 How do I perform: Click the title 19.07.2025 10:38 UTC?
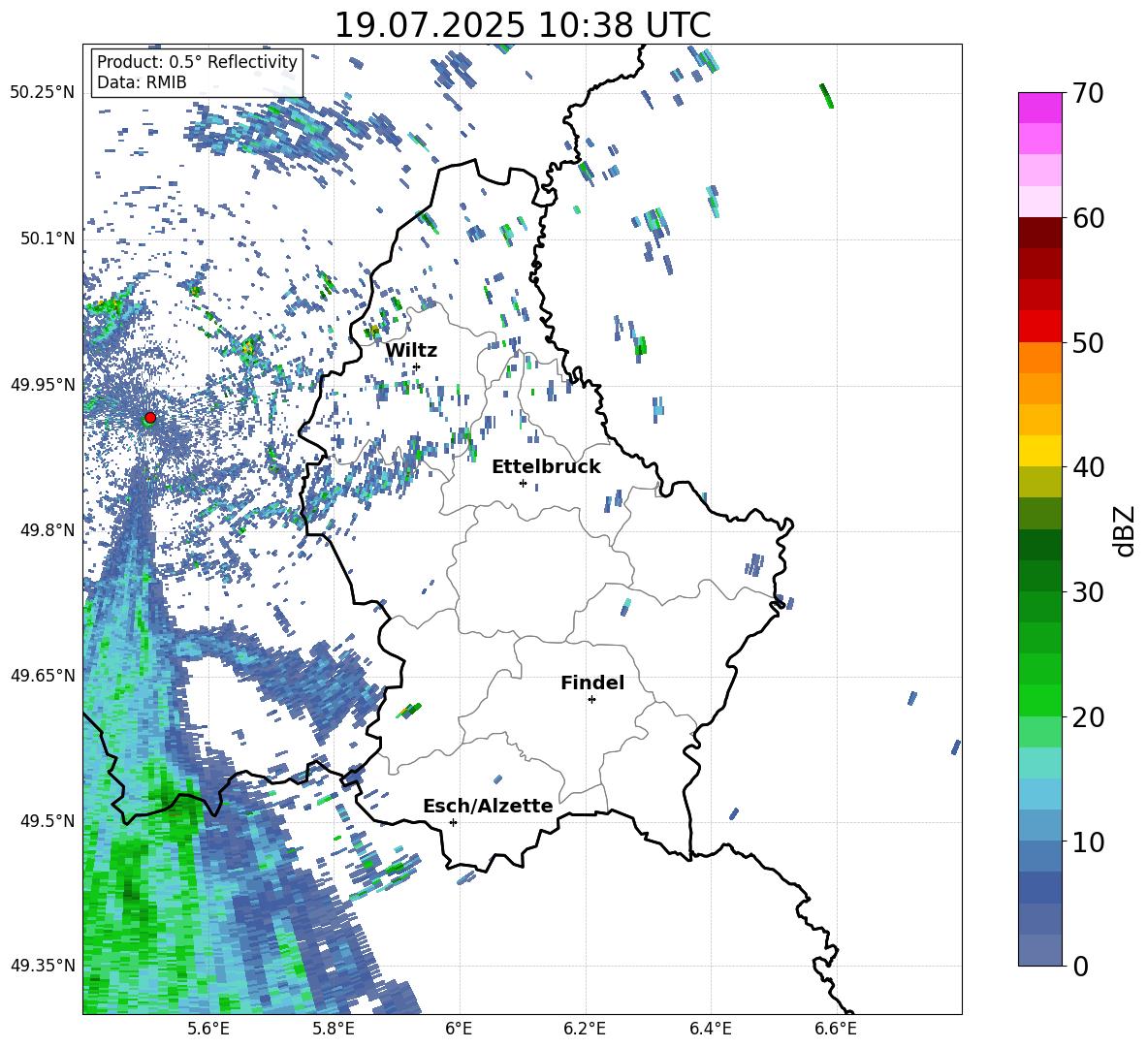523,25
